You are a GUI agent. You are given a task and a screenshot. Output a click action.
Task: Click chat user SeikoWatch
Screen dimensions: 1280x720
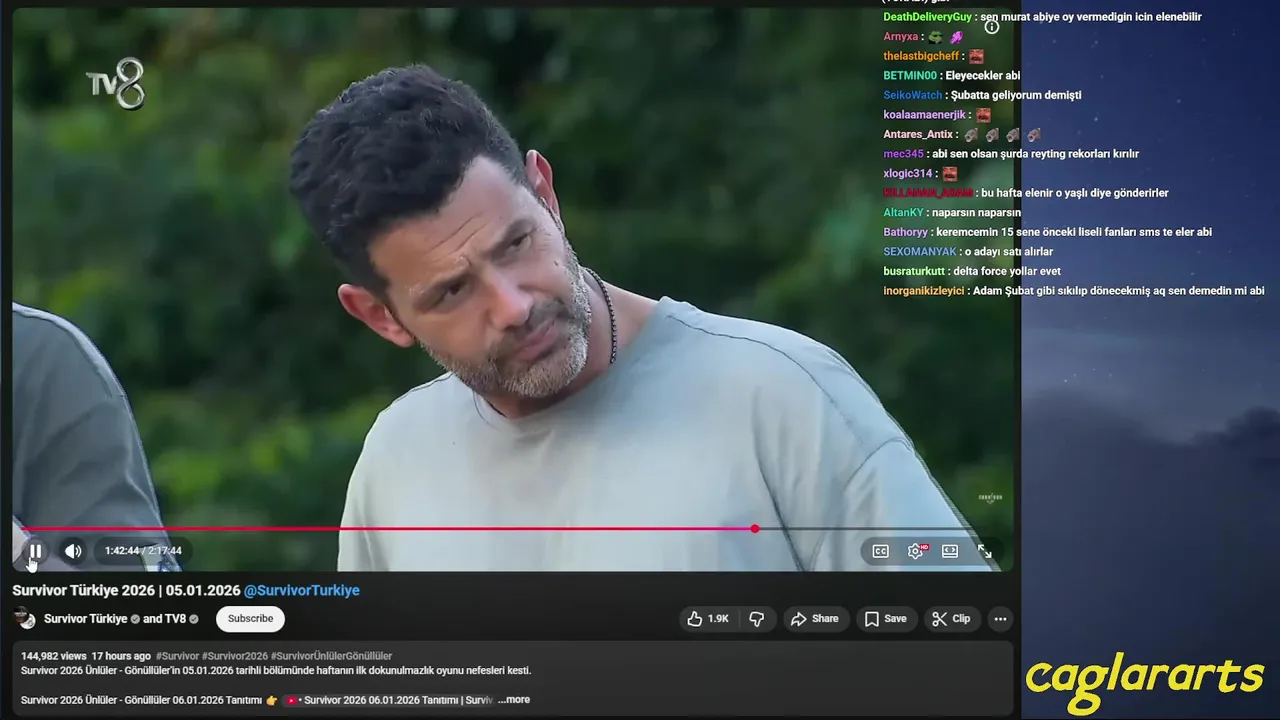click(913, 95)
